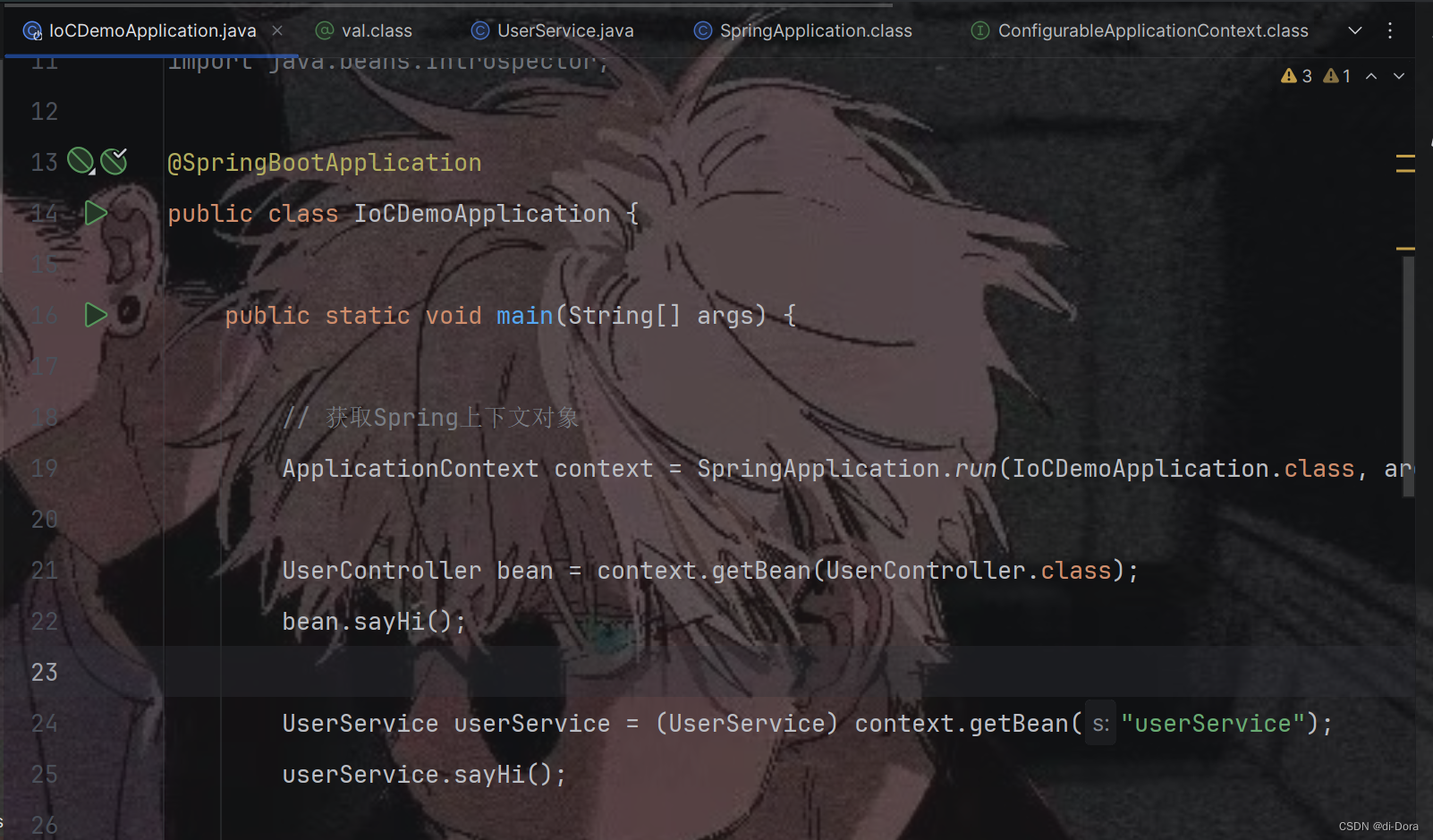Open the UserService.java tab
1433x840 pixels.
[553, 30]
